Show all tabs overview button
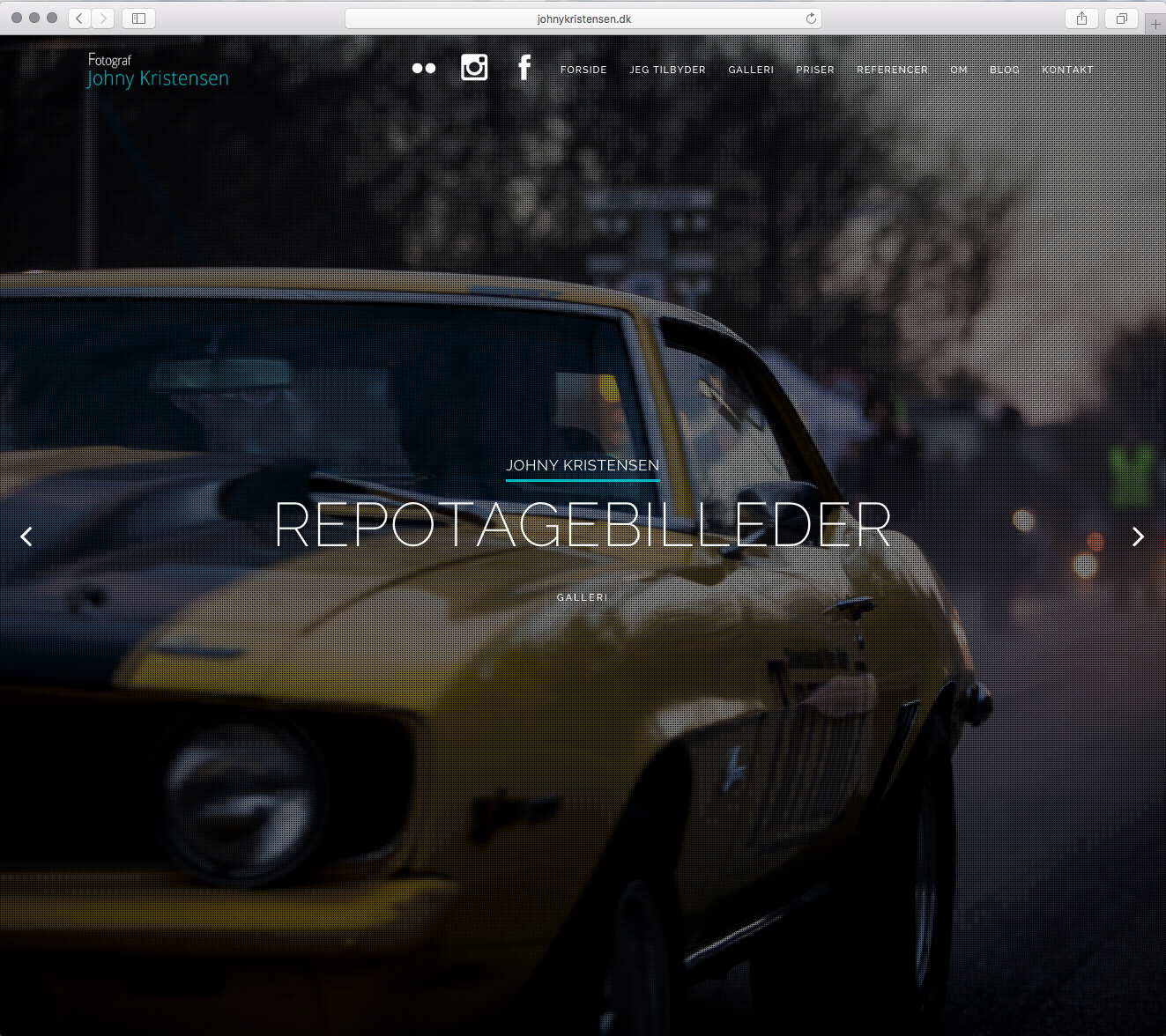This screenshot has height=1036, width=1166. coord(1121,18)
